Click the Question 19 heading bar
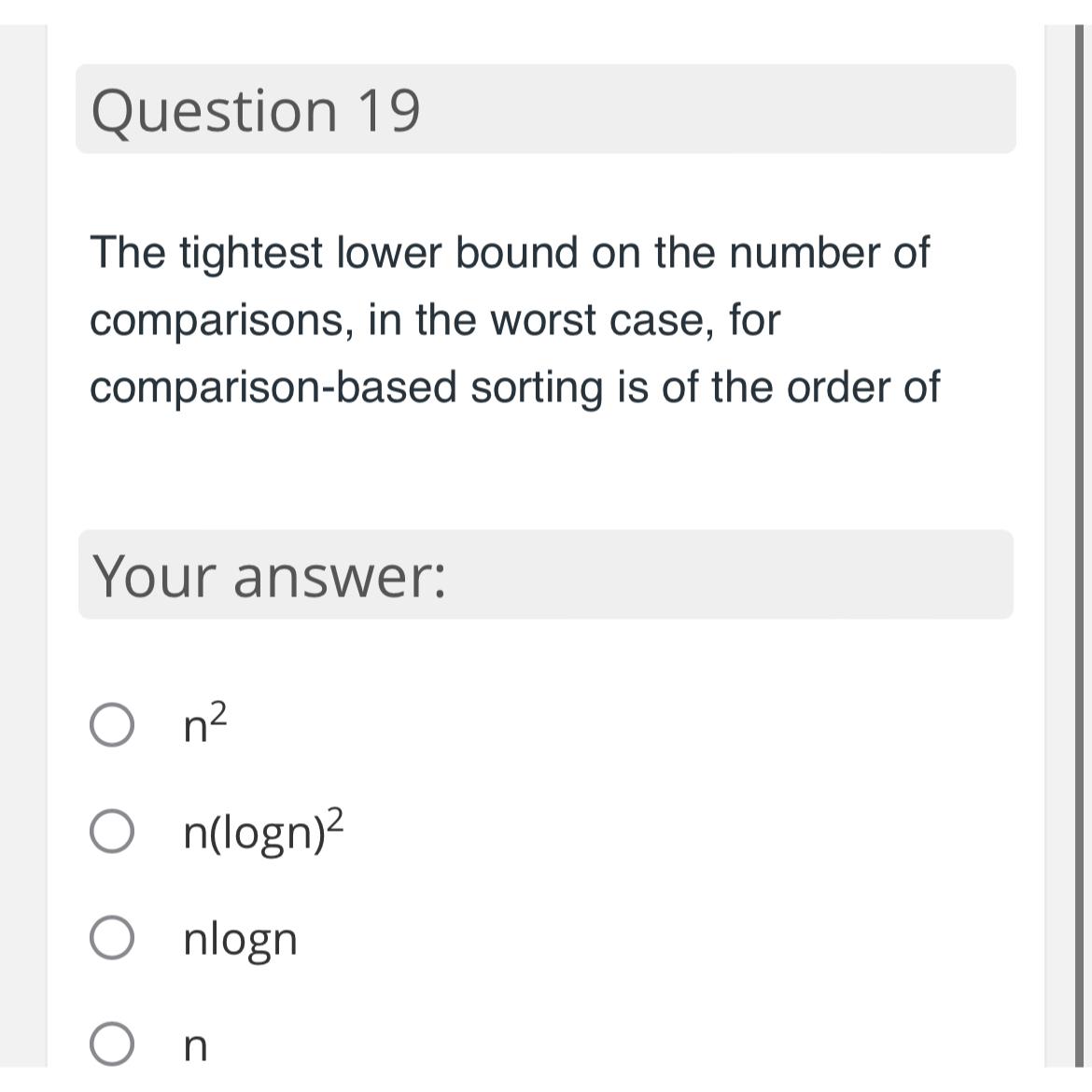 click(x=545, y=108)
